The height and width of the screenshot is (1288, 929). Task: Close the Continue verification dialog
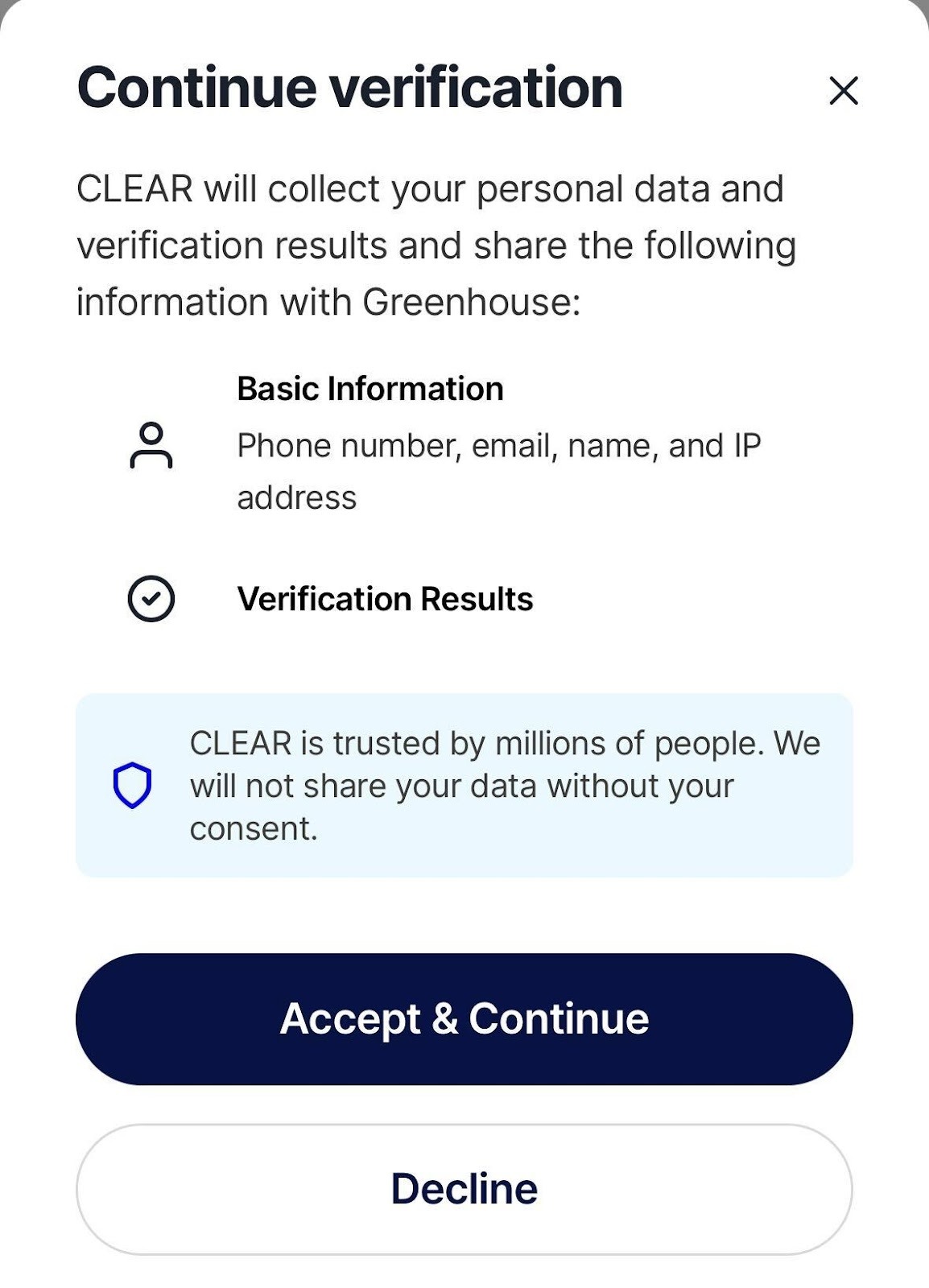click(843, 91)
